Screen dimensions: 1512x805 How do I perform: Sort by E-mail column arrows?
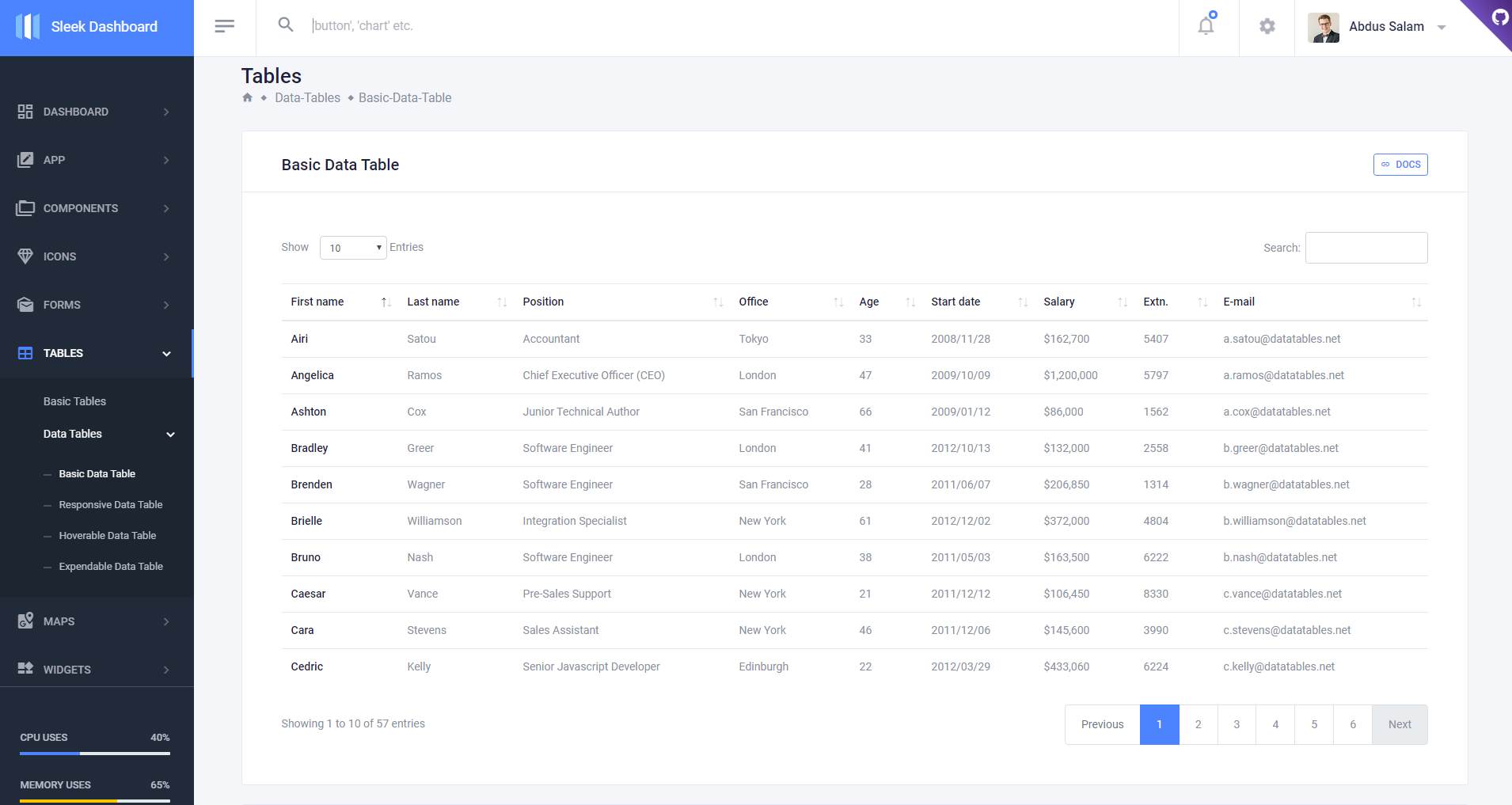(1416, 302)
